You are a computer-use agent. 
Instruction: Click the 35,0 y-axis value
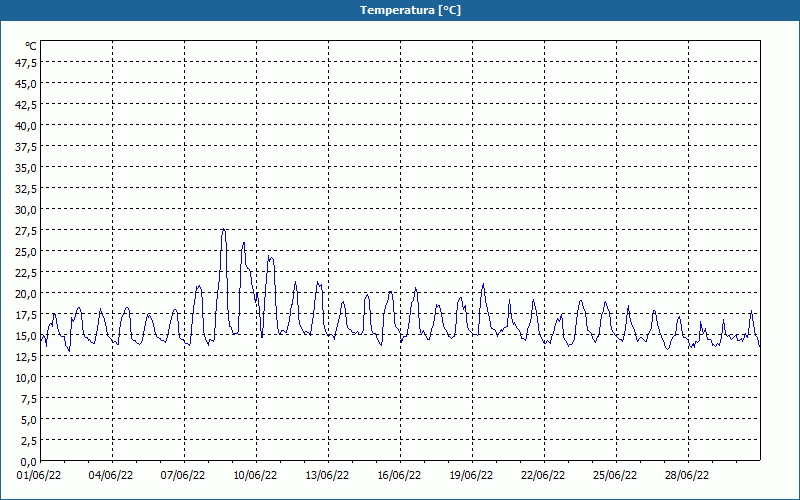click(x=26, y=168)
